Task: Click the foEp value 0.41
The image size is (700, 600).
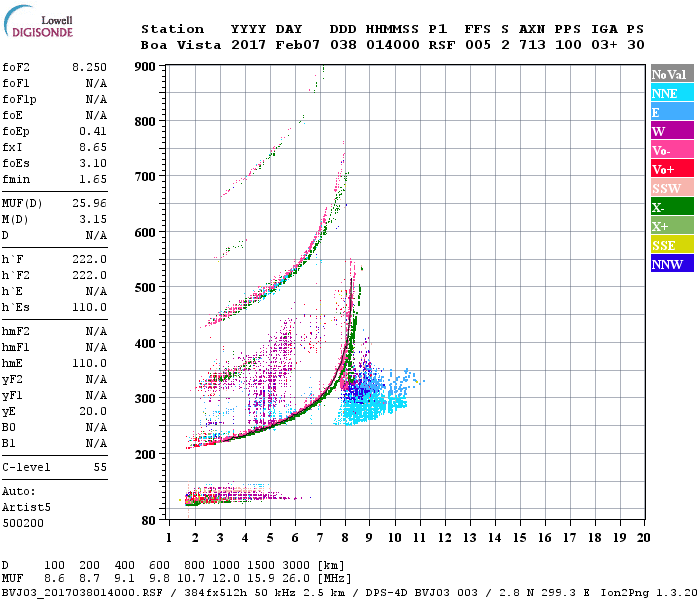Action: pos(93,131)
